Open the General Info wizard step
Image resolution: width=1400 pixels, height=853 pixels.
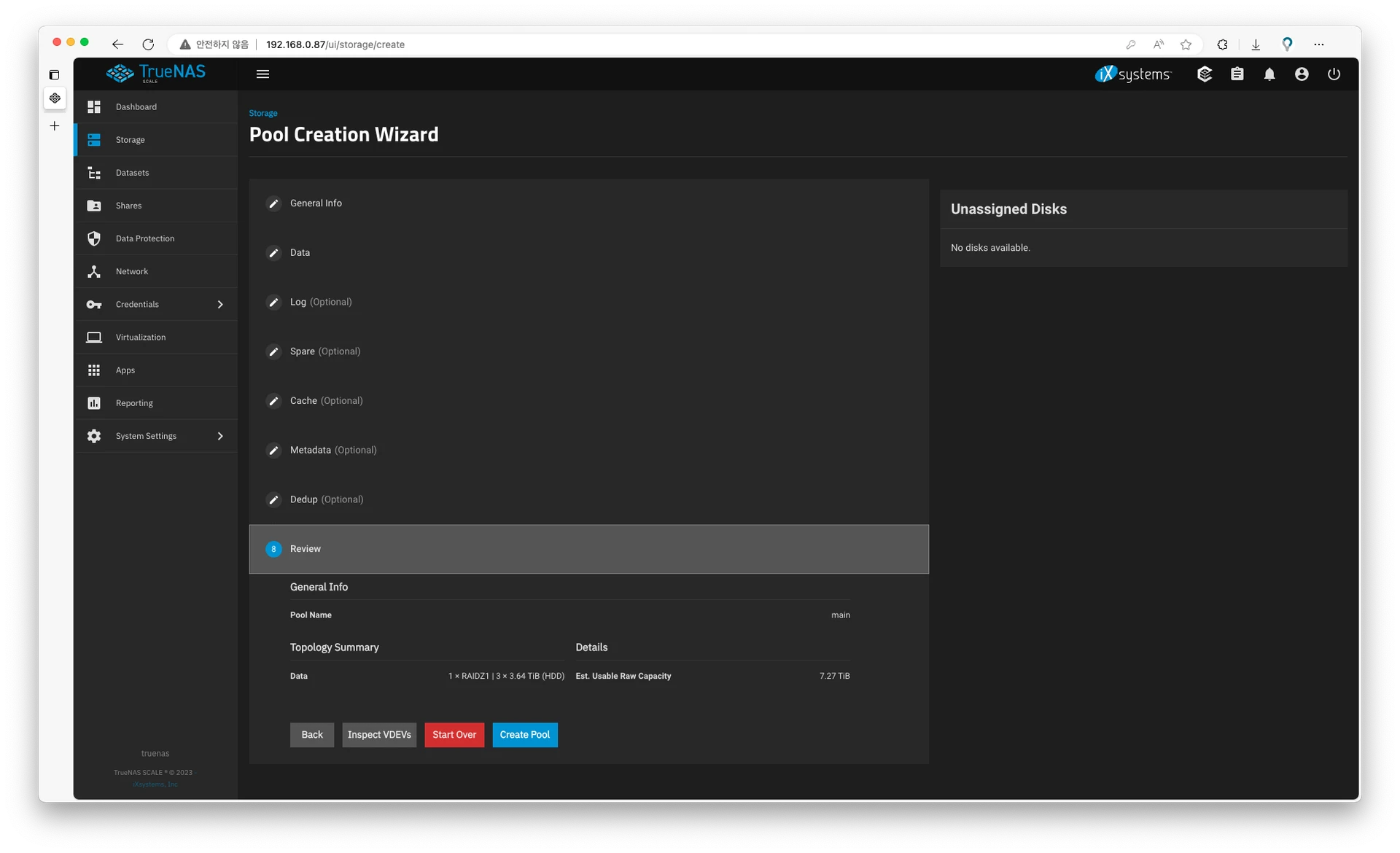pyautogui.click(x=316, y=203)
